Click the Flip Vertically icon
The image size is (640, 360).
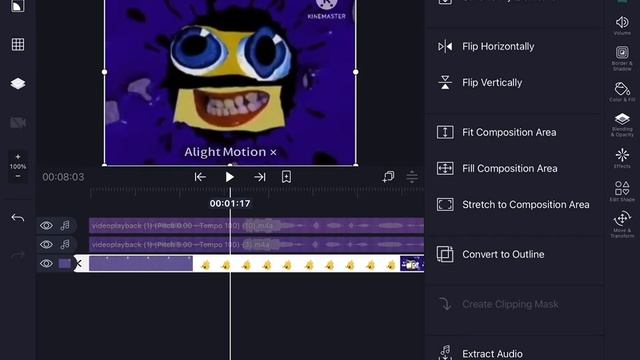pos(445,82)
